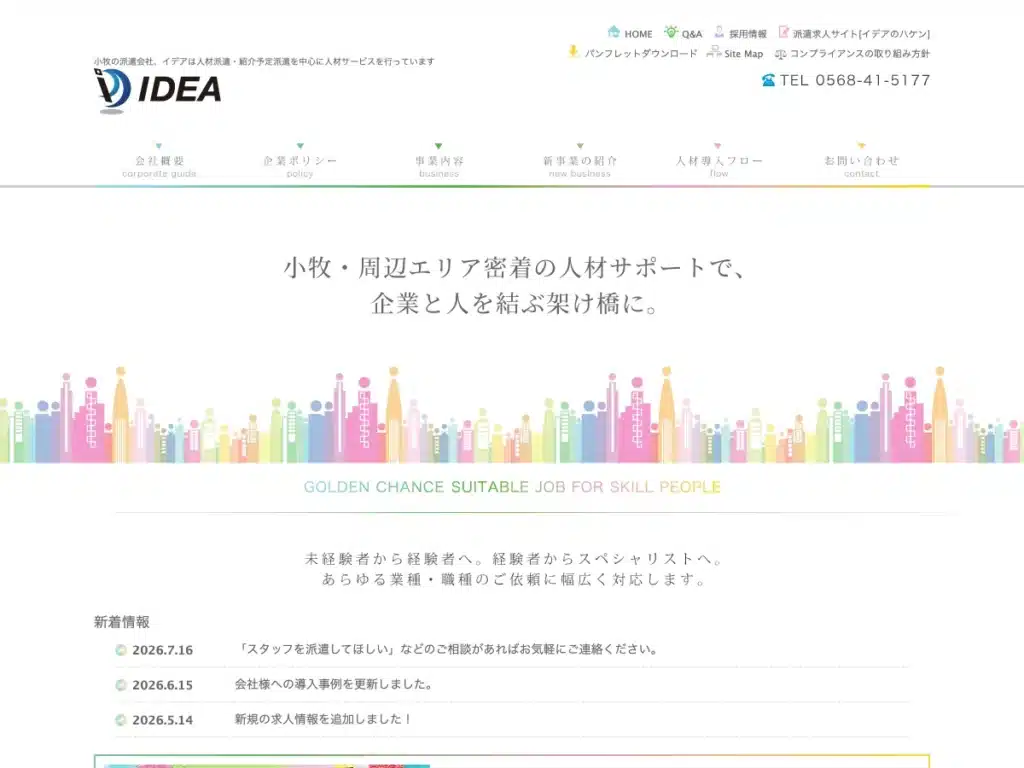Open パンフレットダウンロード link

pos(641,54)
